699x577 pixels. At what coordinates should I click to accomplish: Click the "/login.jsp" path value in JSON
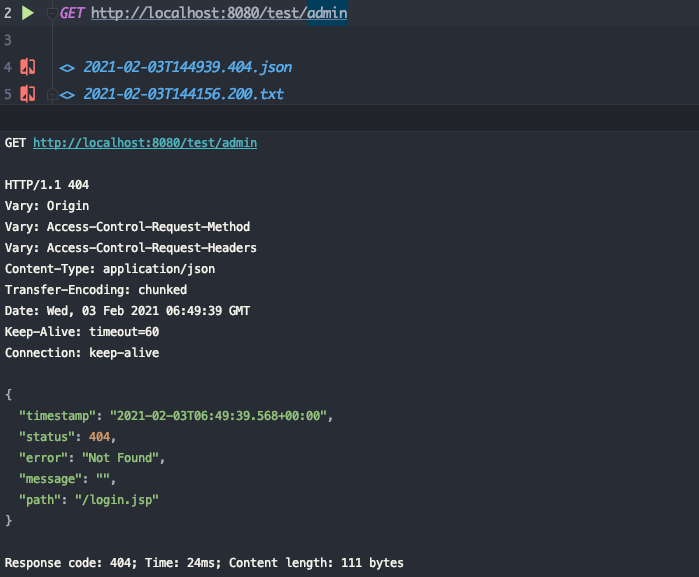coord(117,500)
